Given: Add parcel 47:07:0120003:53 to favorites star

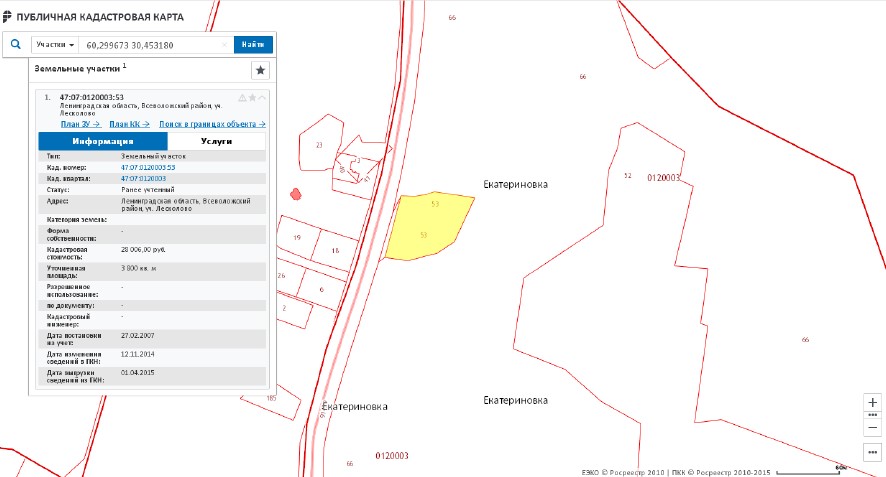Looking at the screenshot, I should 252,98.
